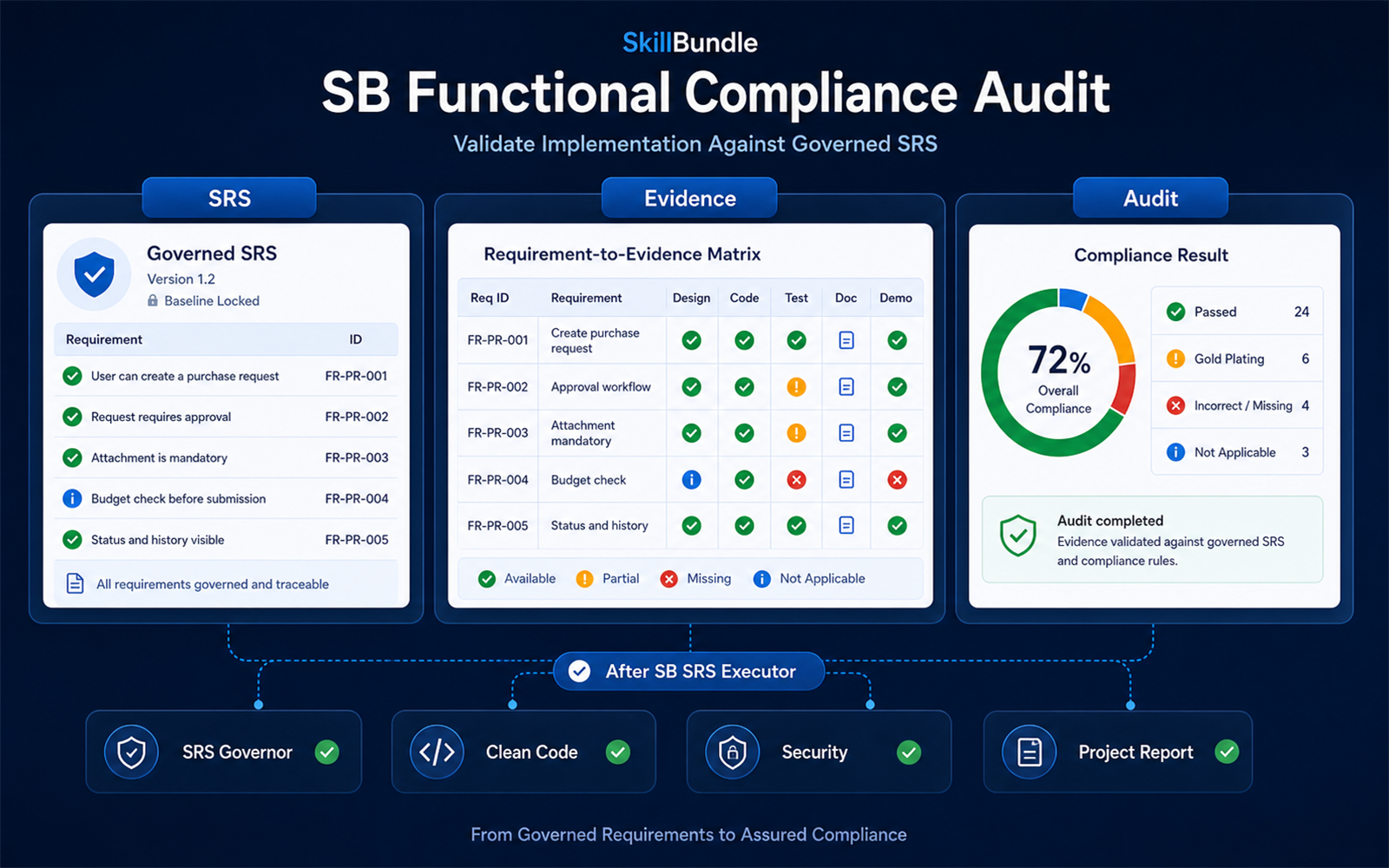This screenshot has width=1389, height=868.
Task: Click the Not Applicable legend entry in matrix
Action: 809,579
